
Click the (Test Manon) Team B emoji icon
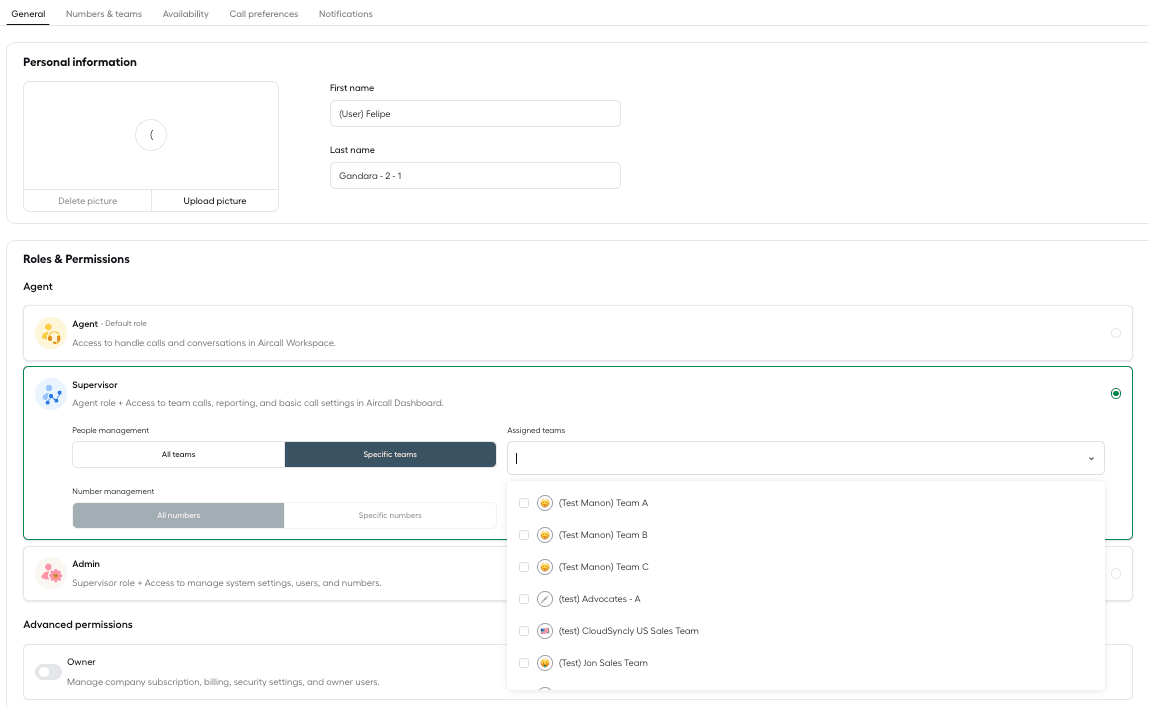[544, 536]
